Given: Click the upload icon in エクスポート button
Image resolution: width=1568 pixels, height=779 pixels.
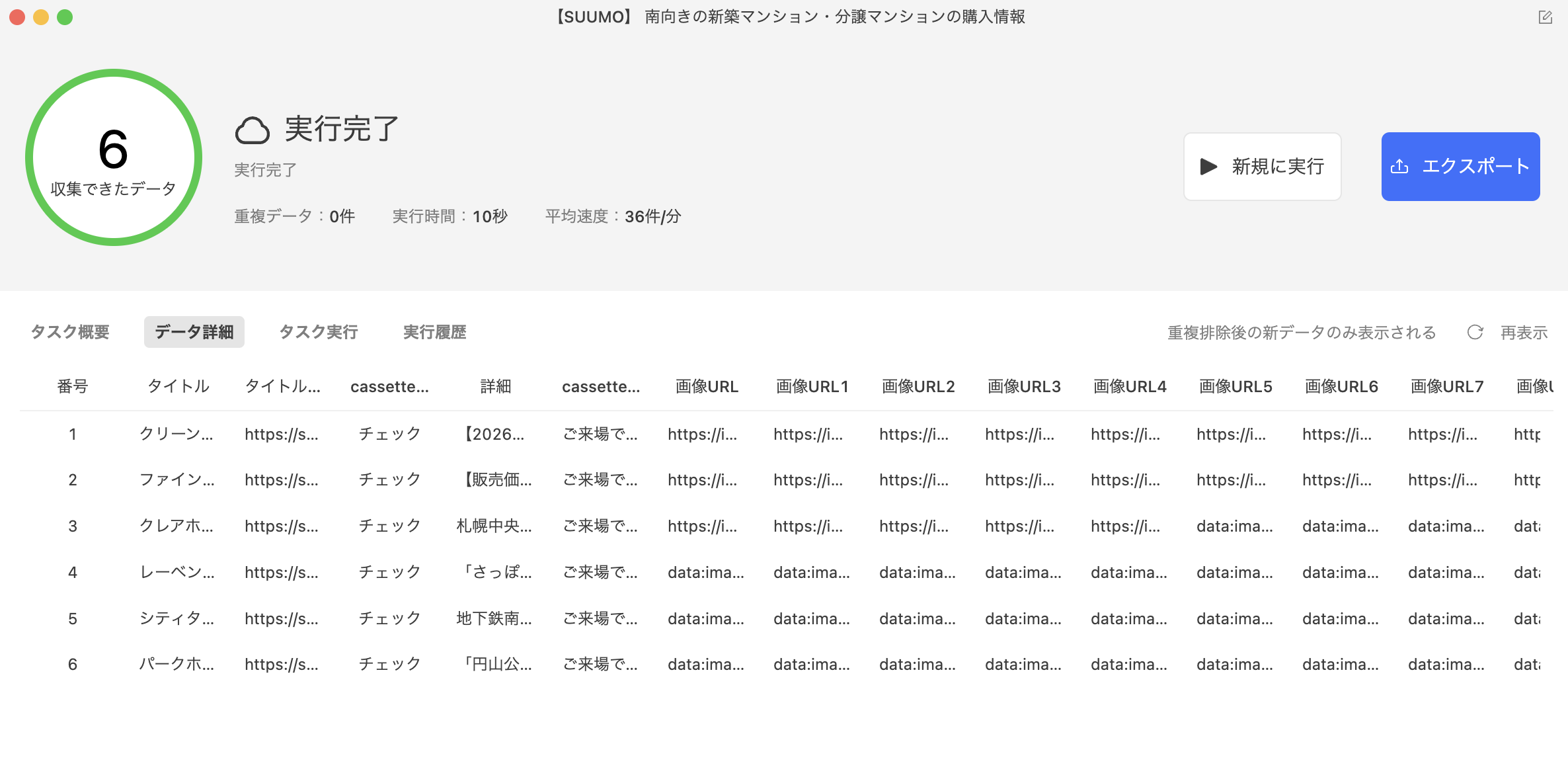Looking at the screenshot, I should click(1399, 166).
